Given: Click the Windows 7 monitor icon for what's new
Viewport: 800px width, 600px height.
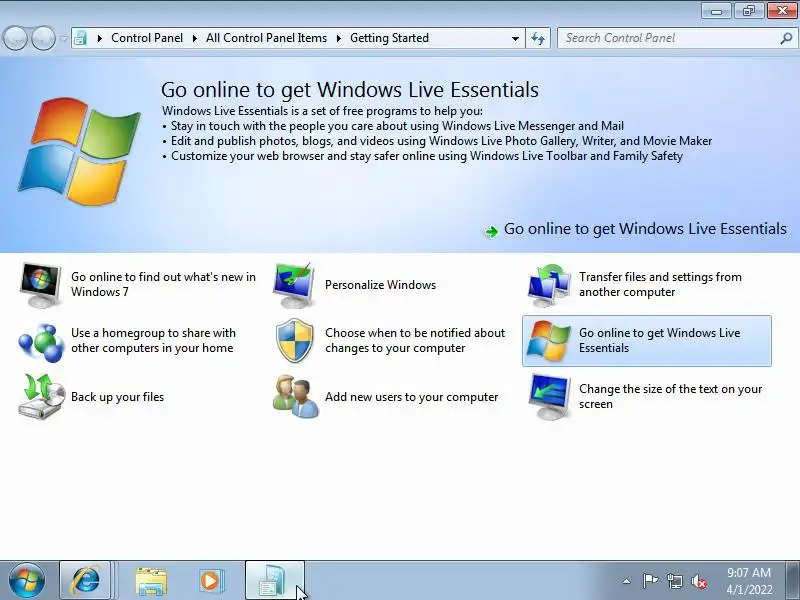Looking at the screenshot, I should pos(40,285).
